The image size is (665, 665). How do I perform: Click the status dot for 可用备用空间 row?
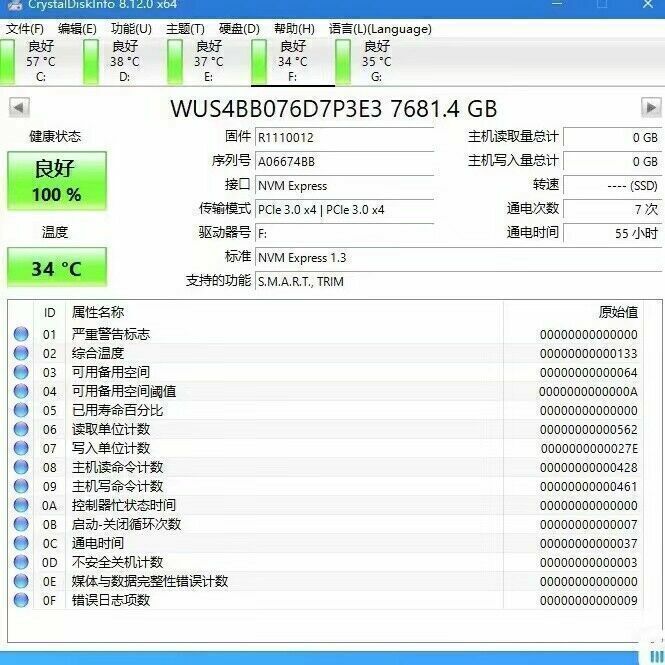21,372
